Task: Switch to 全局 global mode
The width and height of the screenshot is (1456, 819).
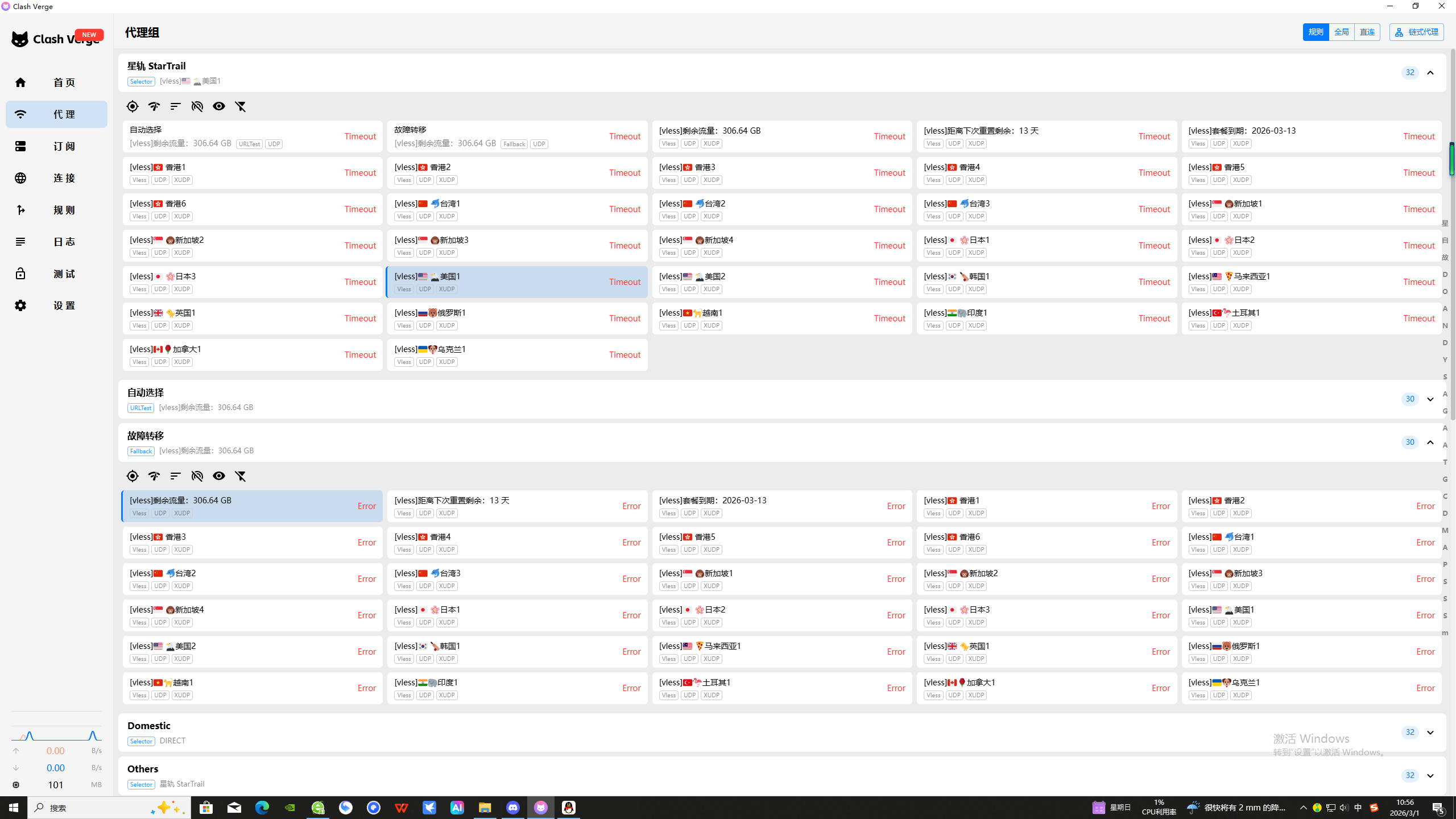Action: [1341, 32]
